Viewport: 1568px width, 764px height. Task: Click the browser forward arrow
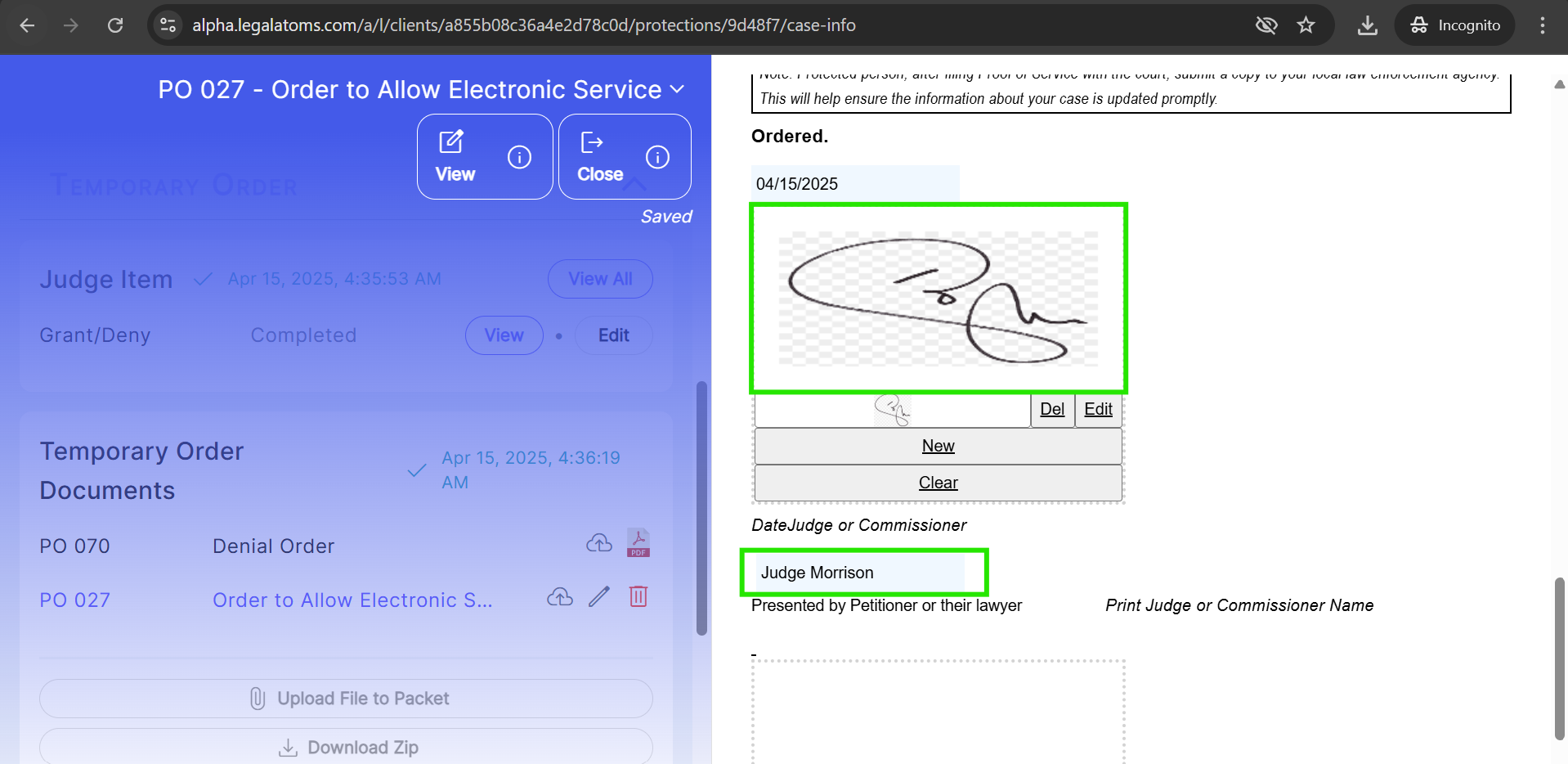coord(71,25)
